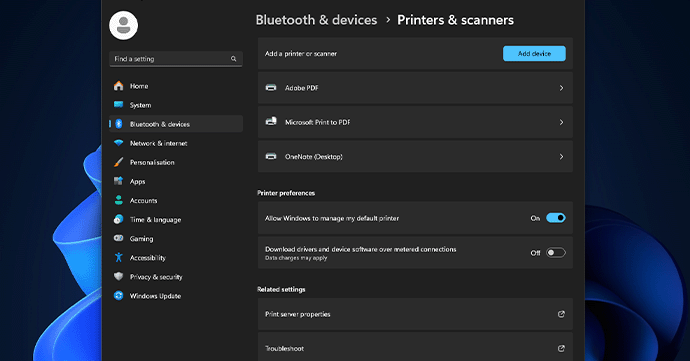Click the Data charges may apply note
This screenshot has height=361, width=690.
296,258
